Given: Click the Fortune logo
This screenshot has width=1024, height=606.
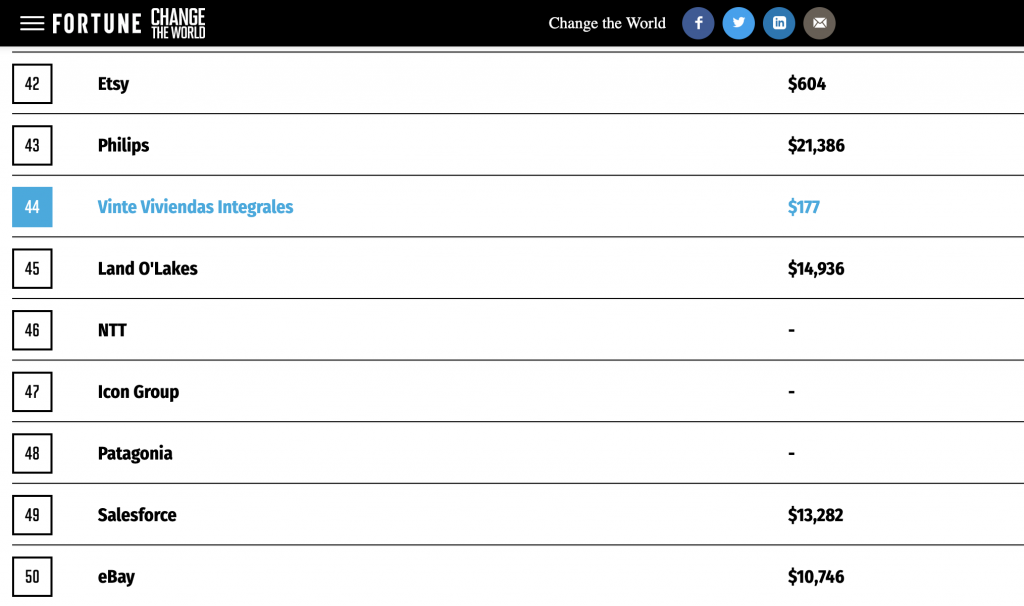Looking at the screenshot, I should [97, 23].
